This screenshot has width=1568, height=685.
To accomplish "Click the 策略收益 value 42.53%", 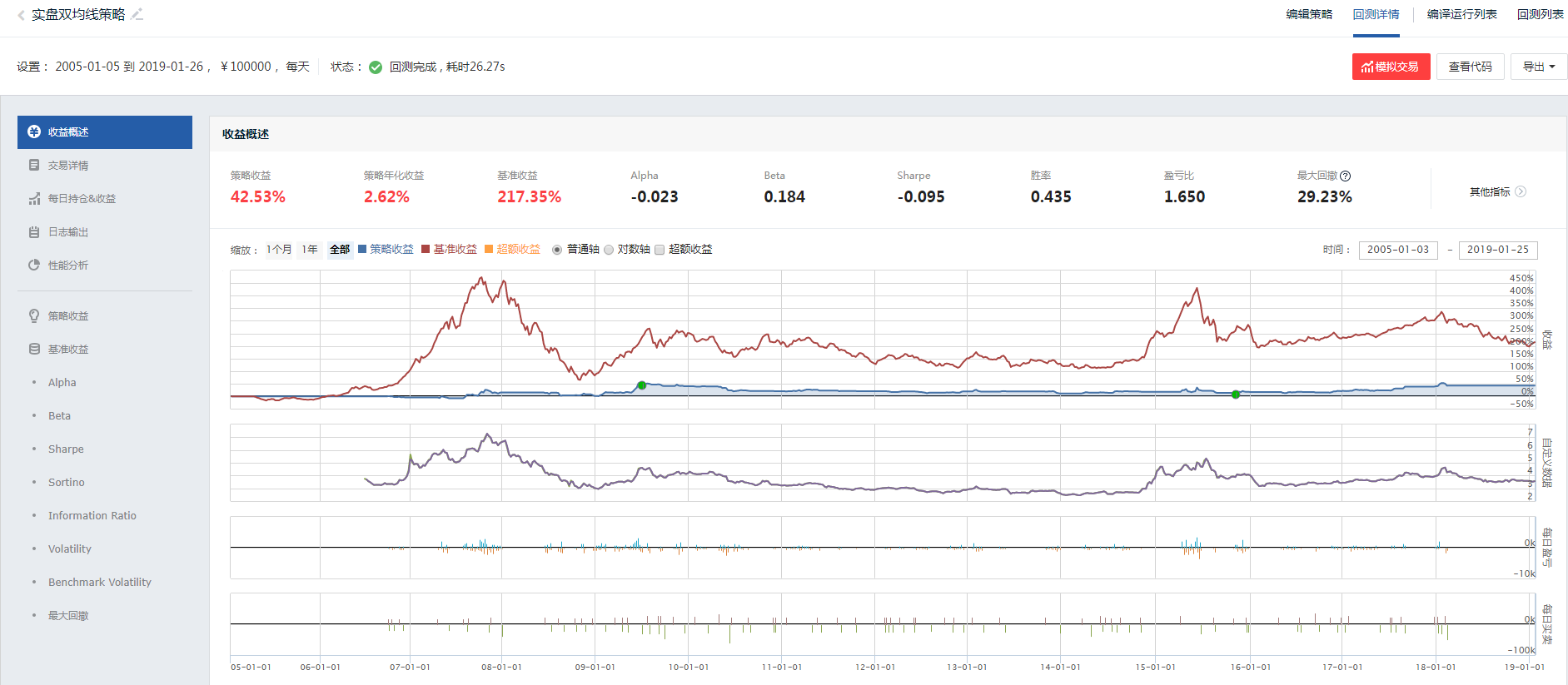I will (258, 197).
